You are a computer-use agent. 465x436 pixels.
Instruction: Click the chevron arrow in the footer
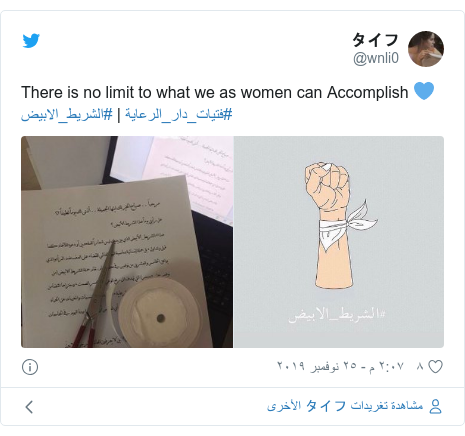(29, 407)
